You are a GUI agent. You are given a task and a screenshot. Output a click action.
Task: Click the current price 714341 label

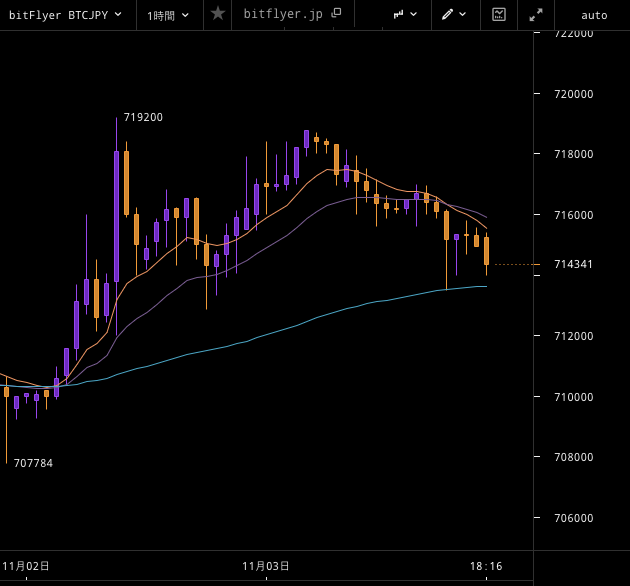click(x=573, y=264)
